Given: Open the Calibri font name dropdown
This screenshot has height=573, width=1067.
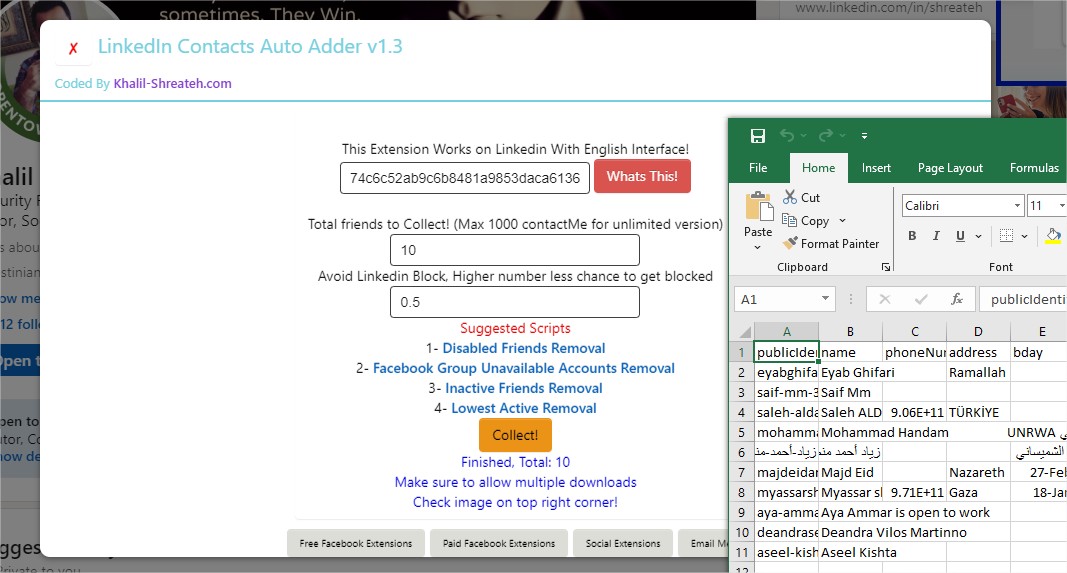Looking at the screenshot, I should (1017, 206).
